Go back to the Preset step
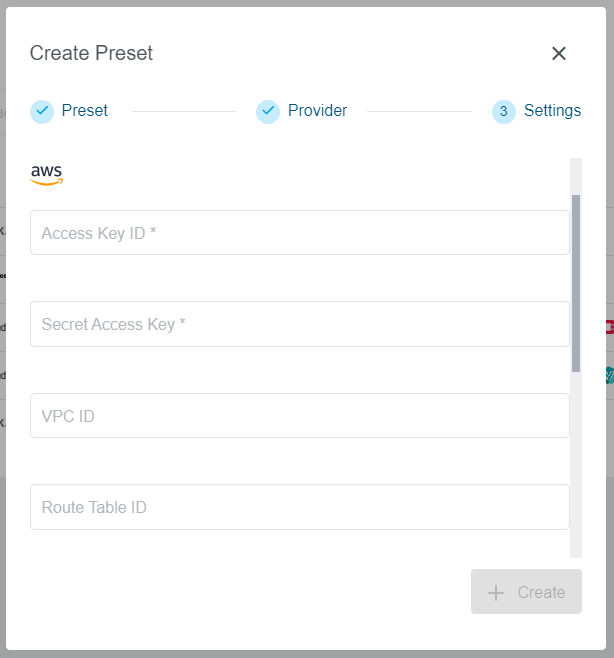 click(85, 111)
